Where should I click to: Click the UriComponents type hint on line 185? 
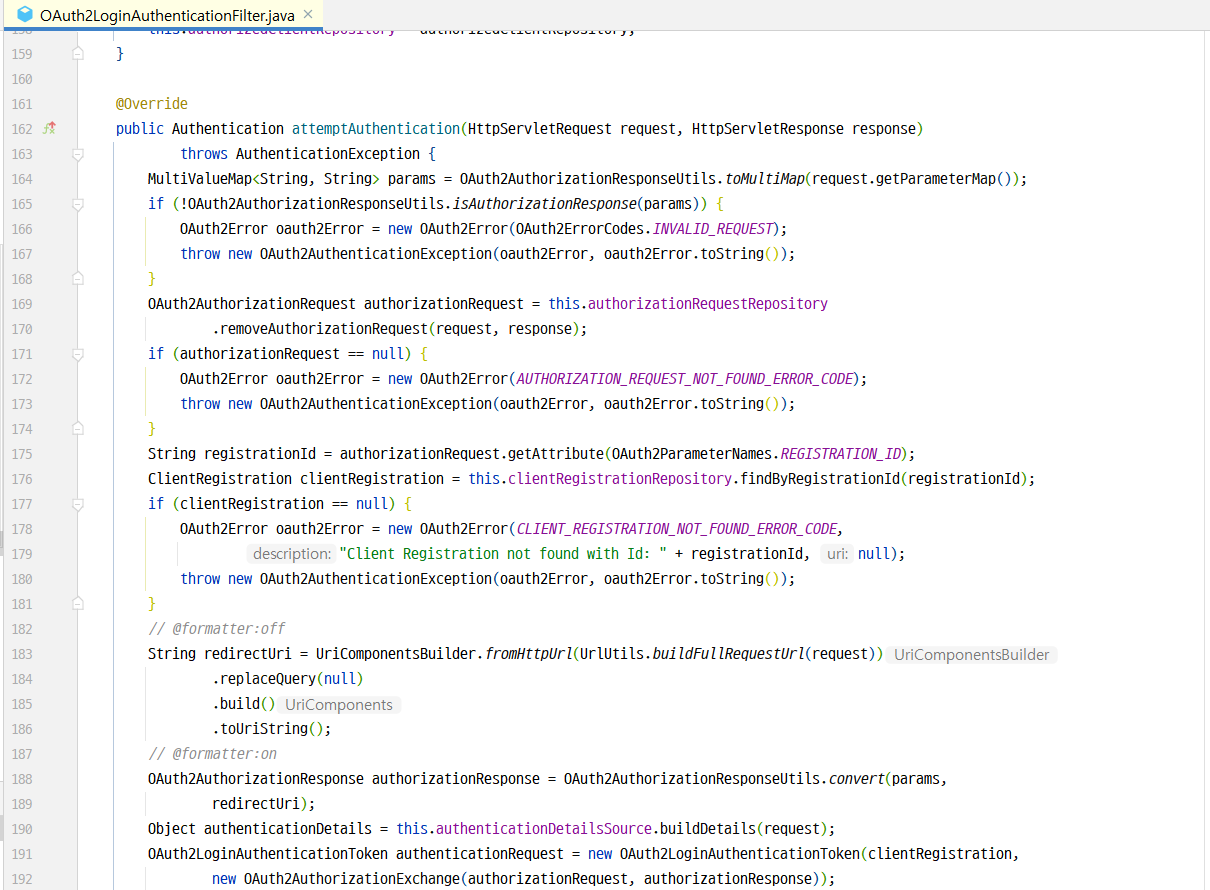339,705
